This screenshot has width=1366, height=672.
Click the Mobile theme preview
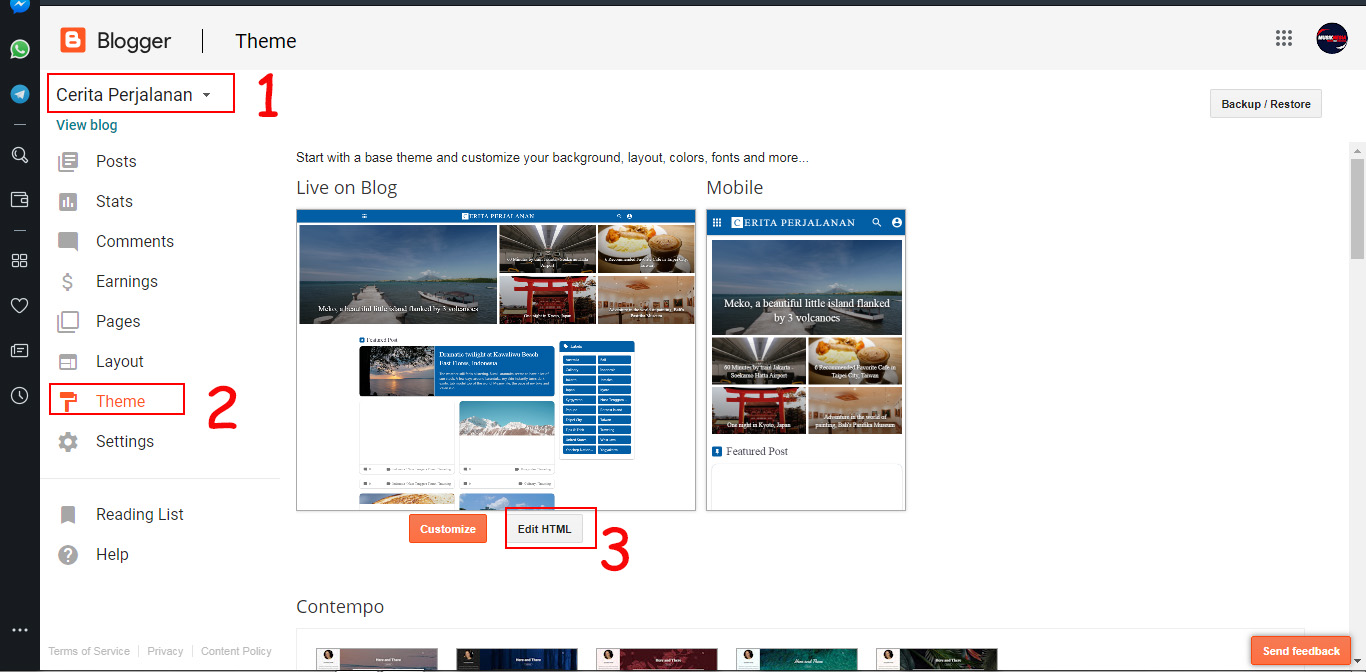pyautogui.click(x=806, y=360)
